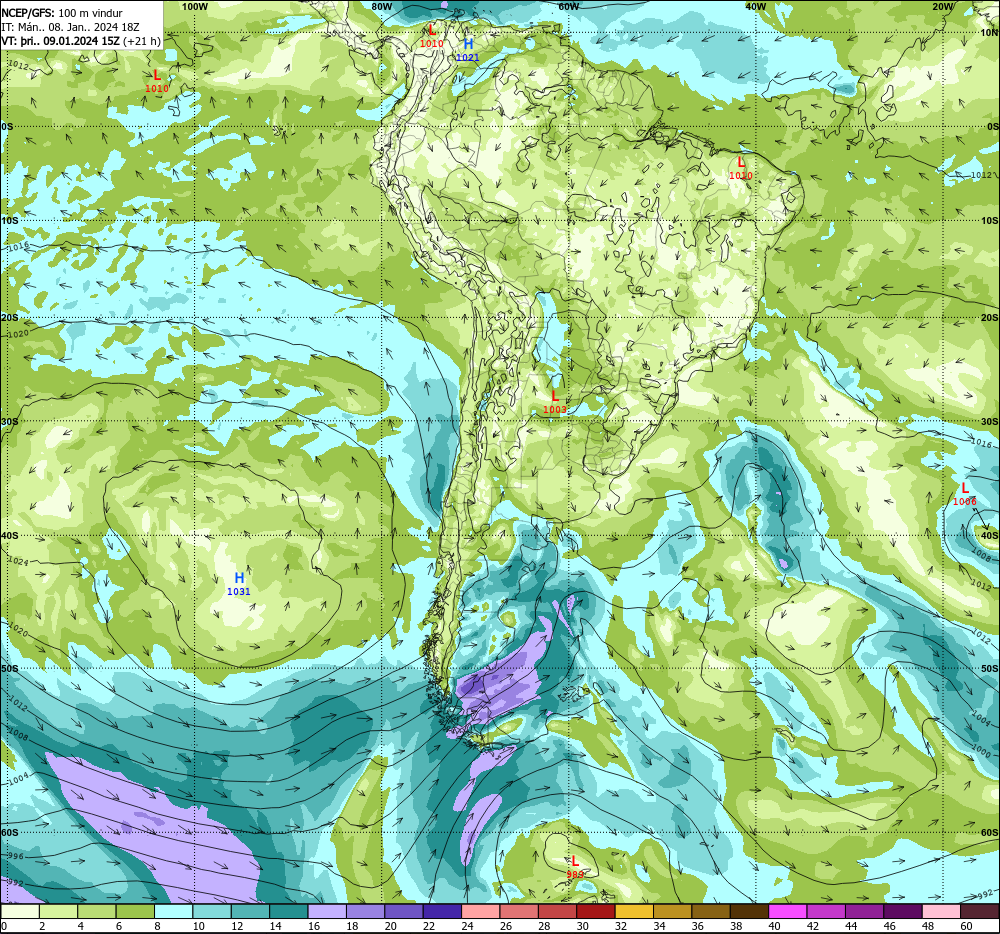The width and height of the screenshot is (1000, 934).
Task: Click the L 1006 low-pressure marker
Action: coord(964,494)
